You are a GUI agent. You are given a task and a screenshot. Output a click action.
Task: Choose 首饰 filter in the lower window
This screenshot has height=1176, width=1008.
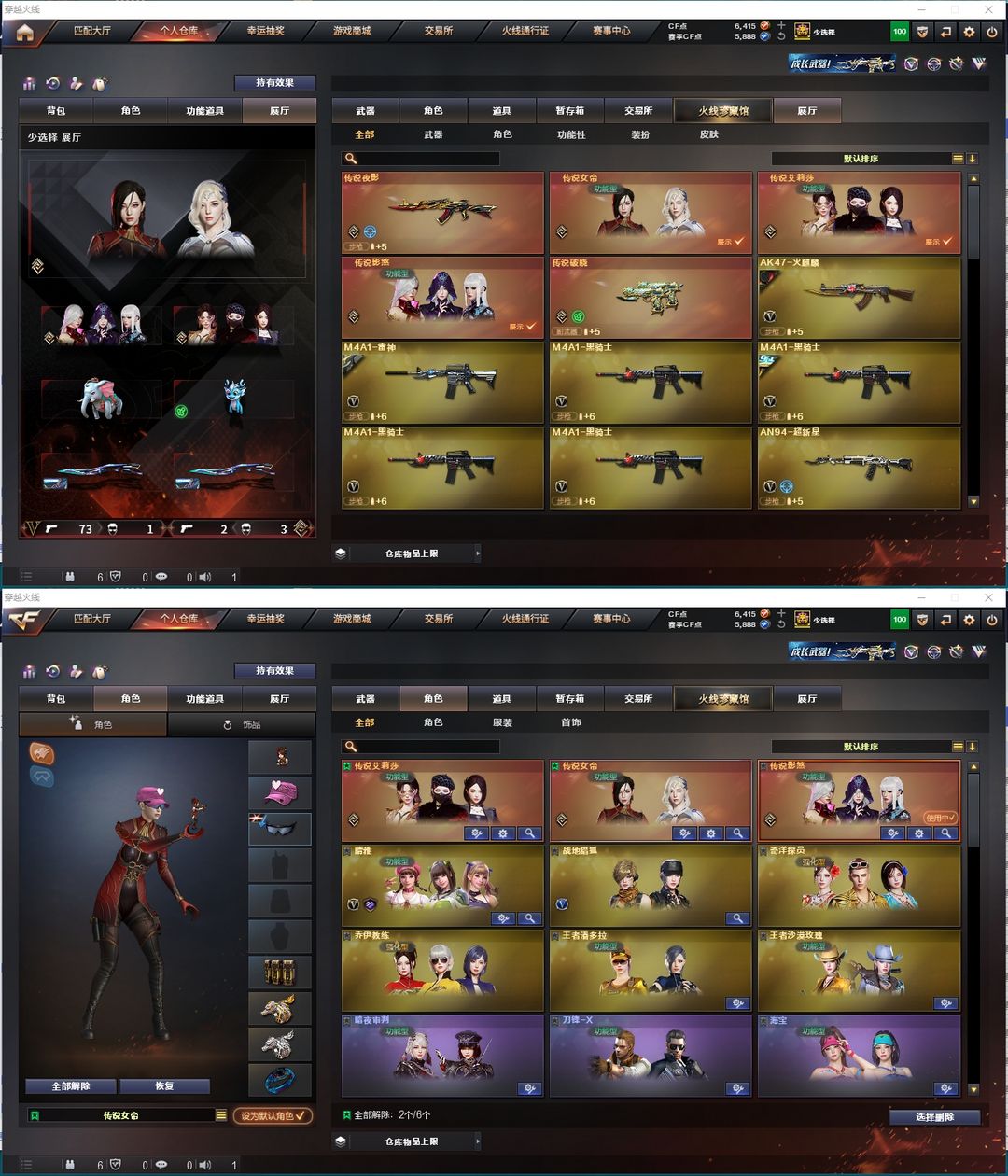click(571, 722)
